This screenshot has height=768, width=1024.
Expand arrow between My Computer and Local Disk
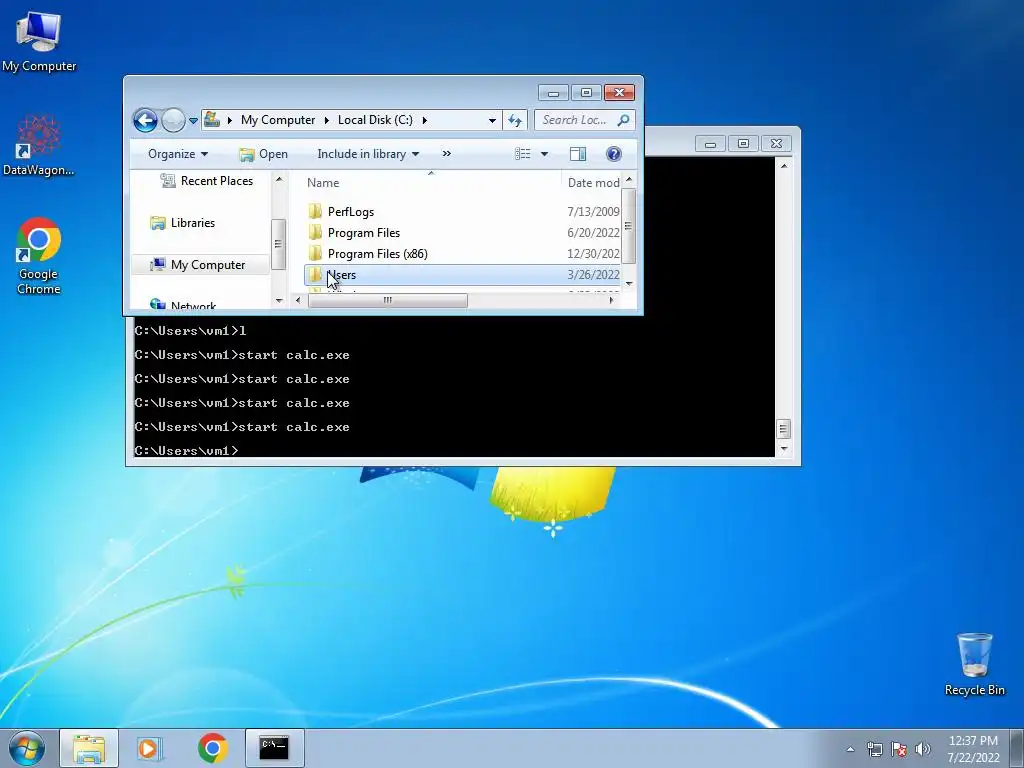coord(327,120)
